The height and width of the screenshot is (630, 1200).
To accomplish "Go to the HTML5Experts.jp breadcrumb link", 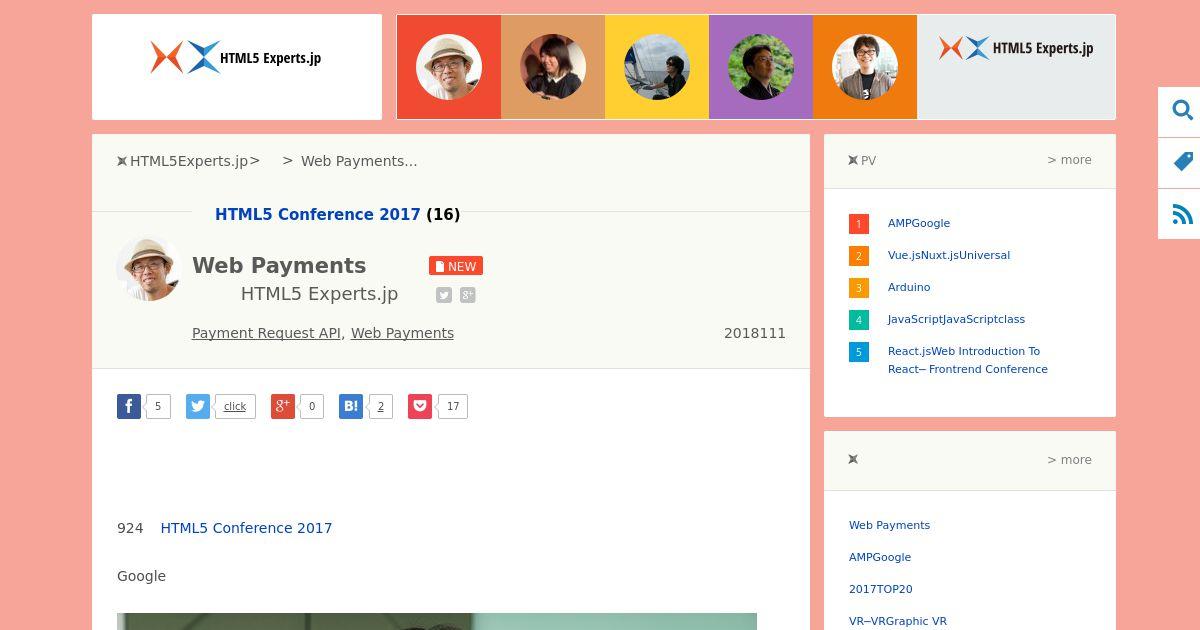I will [189, 161].
